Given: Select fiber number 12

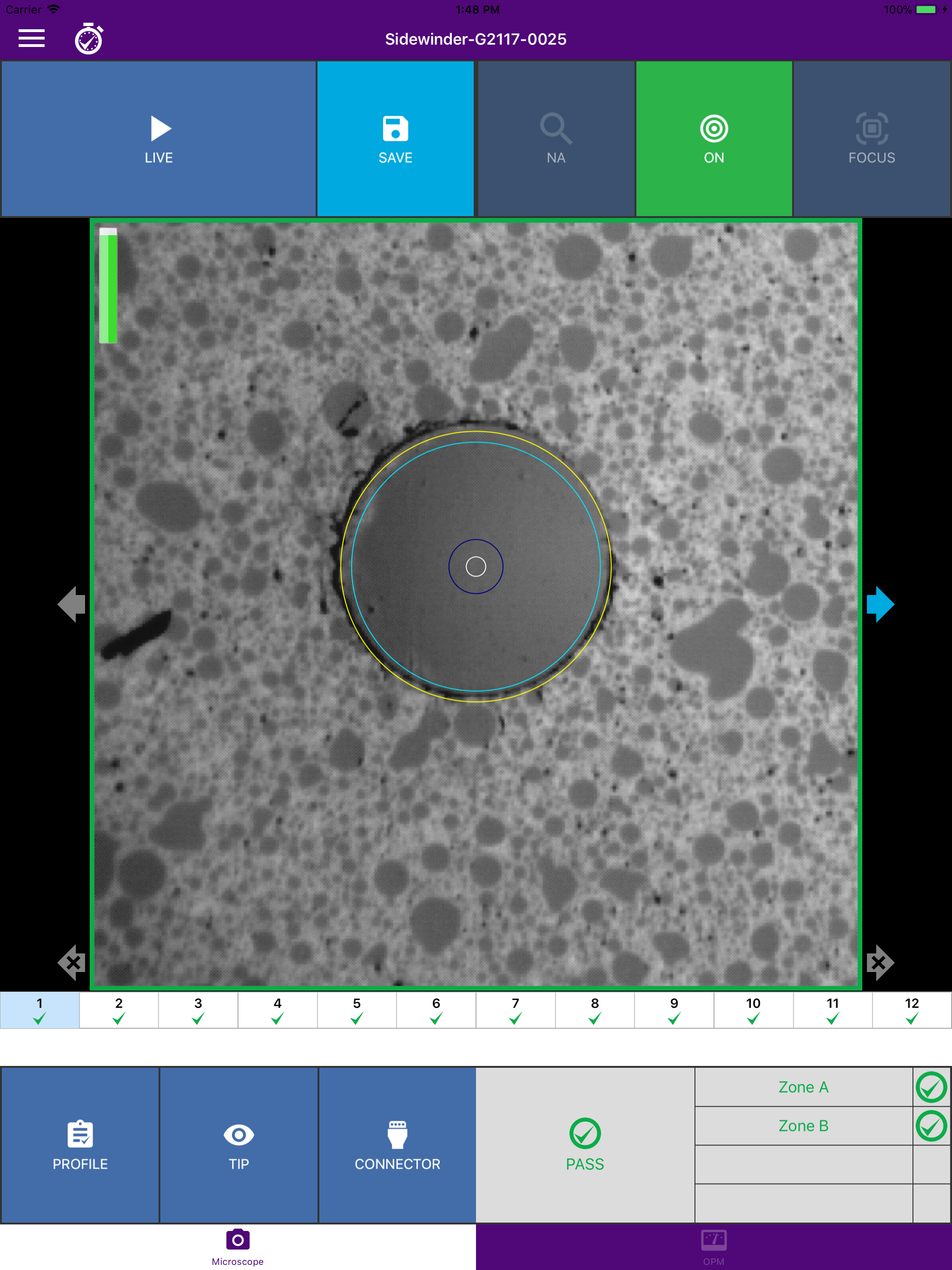Looking at the screenshot, I should [911, 1010].
